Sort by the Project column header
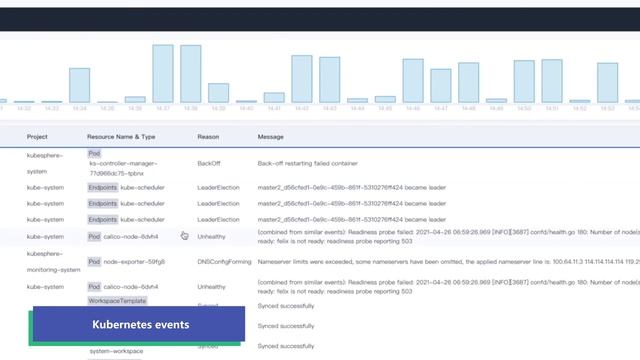Screen dimensions: 640x360 [x=37, y=137]
